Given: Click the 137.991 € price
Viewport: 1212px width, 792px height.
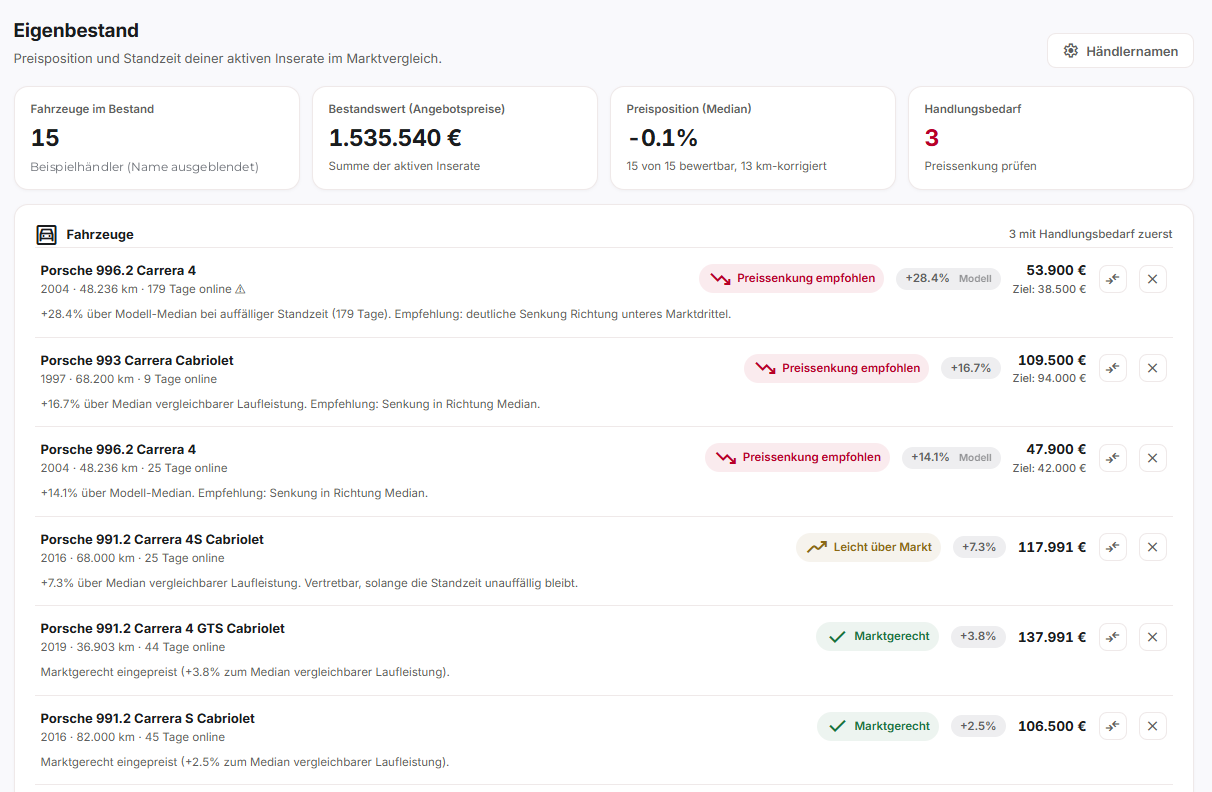Looking at the screenshot, I should 1052,637.
